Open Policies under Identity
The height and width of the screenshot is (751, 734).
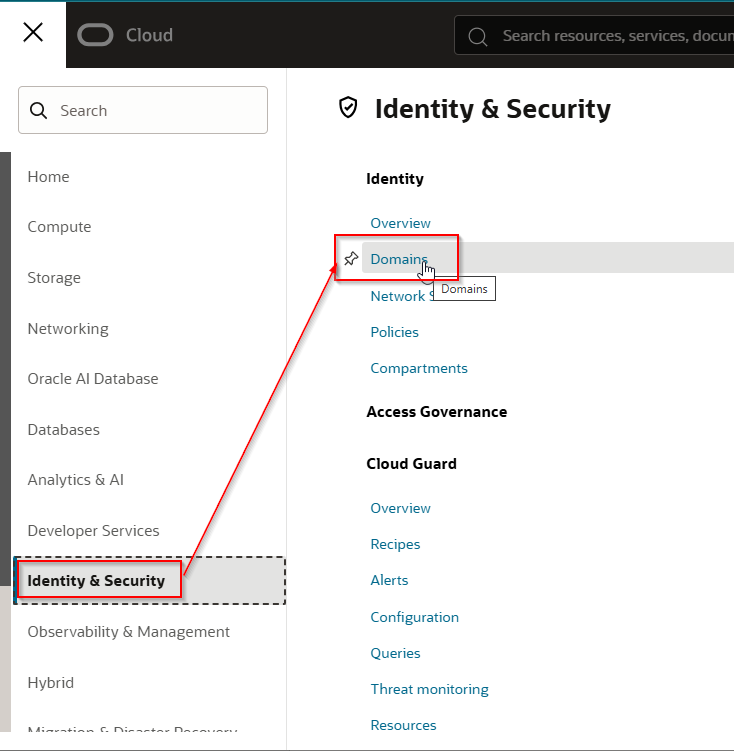click(394, 332)
